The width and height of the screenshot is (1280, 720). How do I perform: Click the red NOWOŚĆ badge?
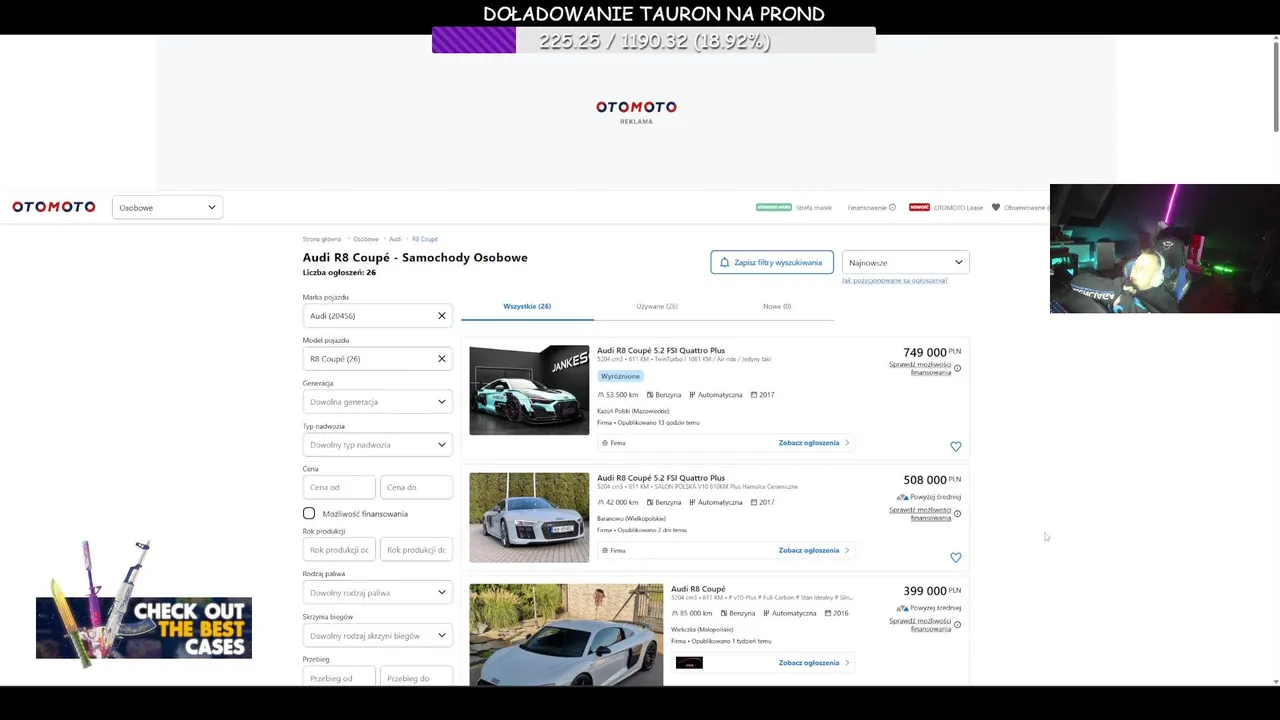click(919, 208)
